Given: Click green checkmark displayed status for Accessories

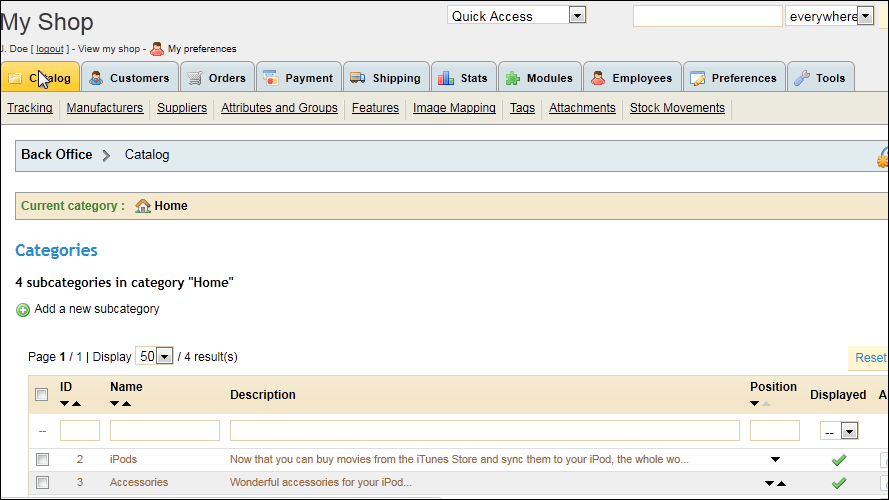Looking at the screenshot, I should 838,483.
